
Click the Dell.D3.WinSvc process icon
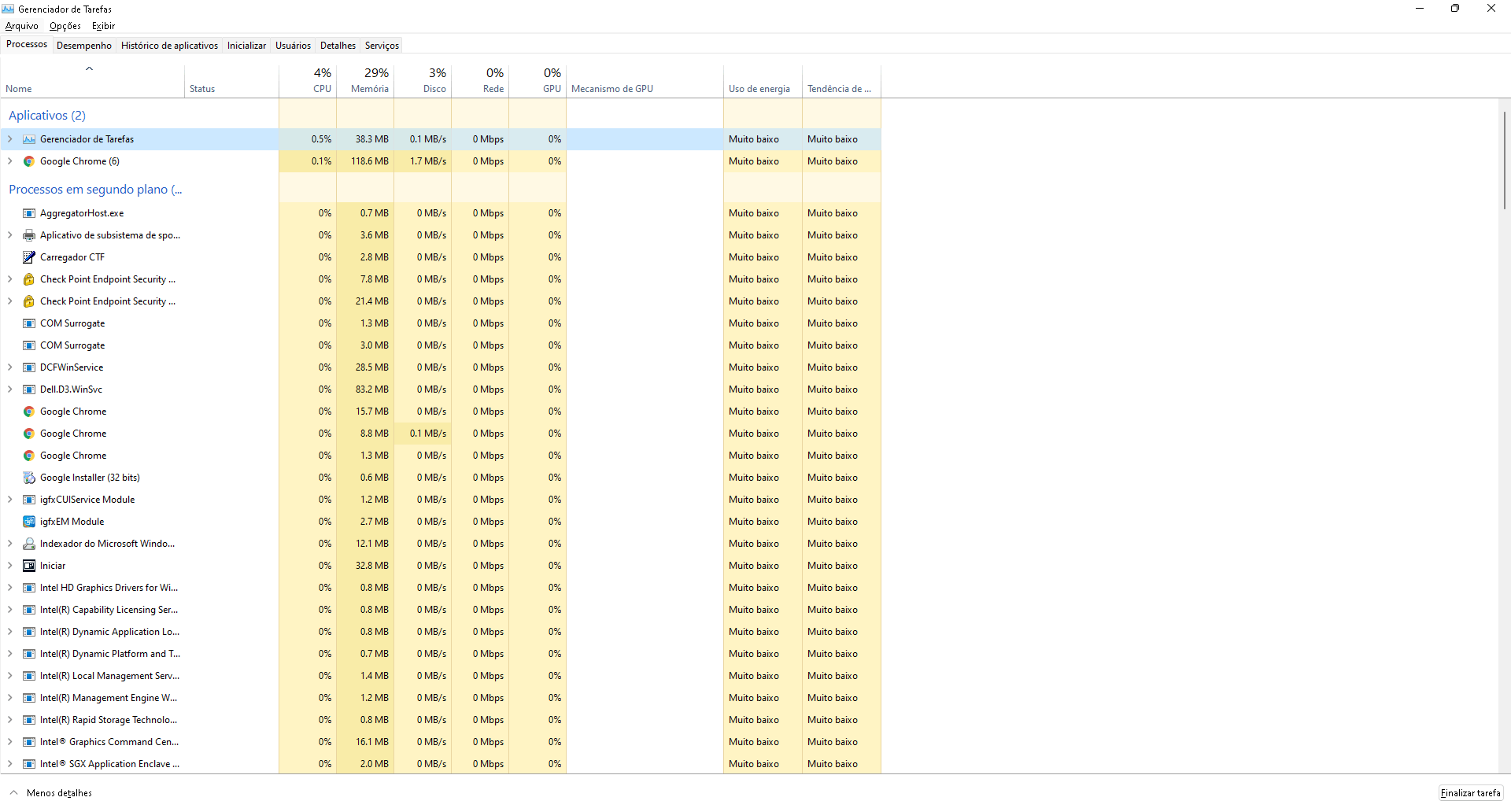(x=29, y=389)
